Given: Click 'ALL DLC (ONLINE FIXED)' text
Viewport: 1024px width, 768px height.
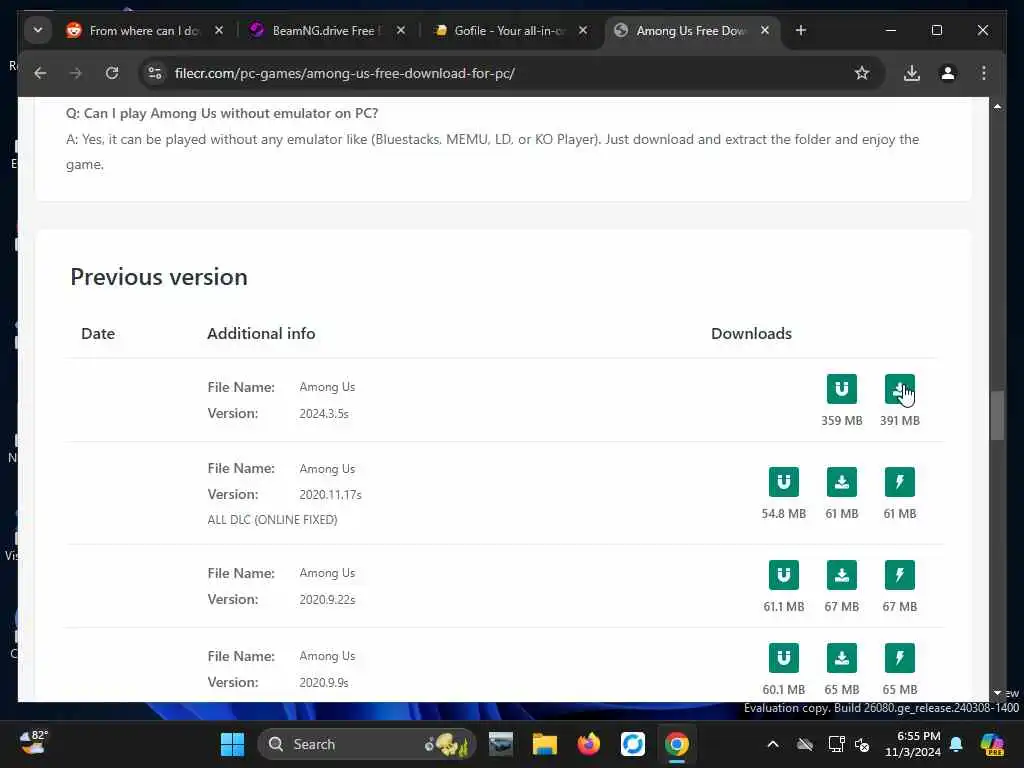Looking at the screenshot, I should point(272,520).
